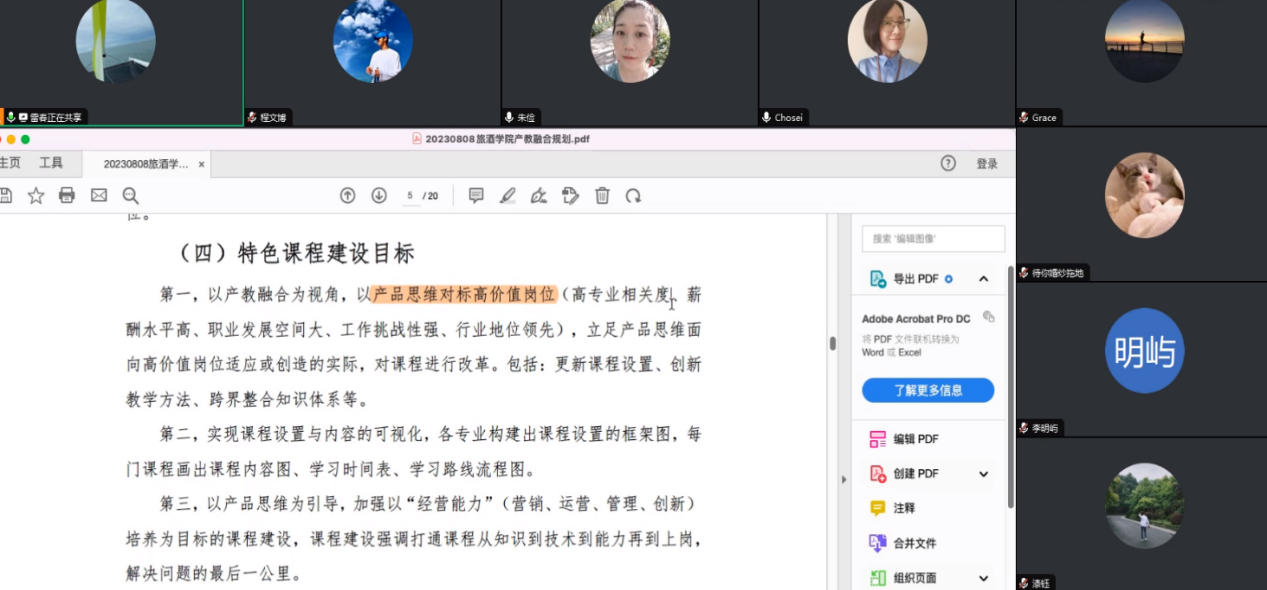Click the rotate page icon
Screen dimensions: 1267x590
(x=633, y=196)
